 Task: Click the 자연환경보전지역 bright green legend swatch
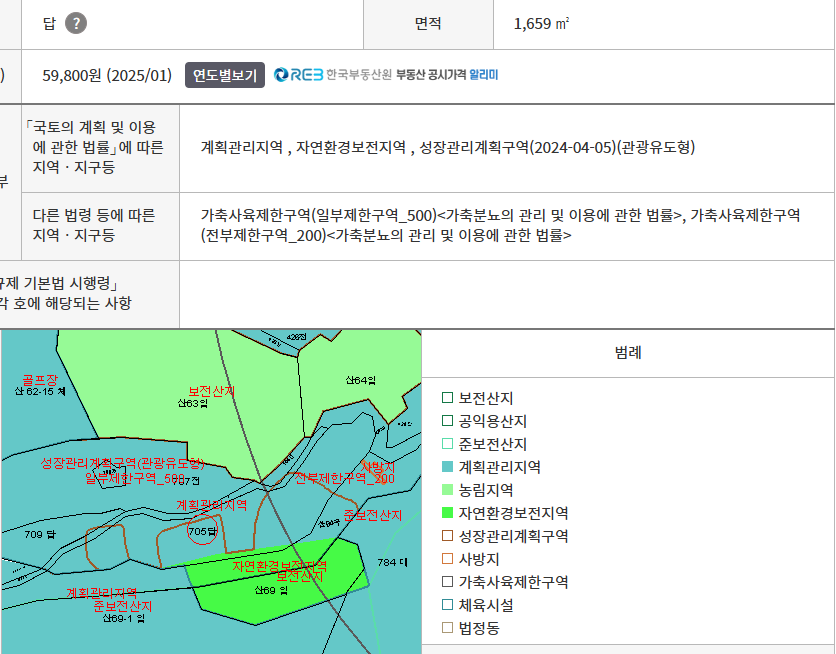pos(447,512)
